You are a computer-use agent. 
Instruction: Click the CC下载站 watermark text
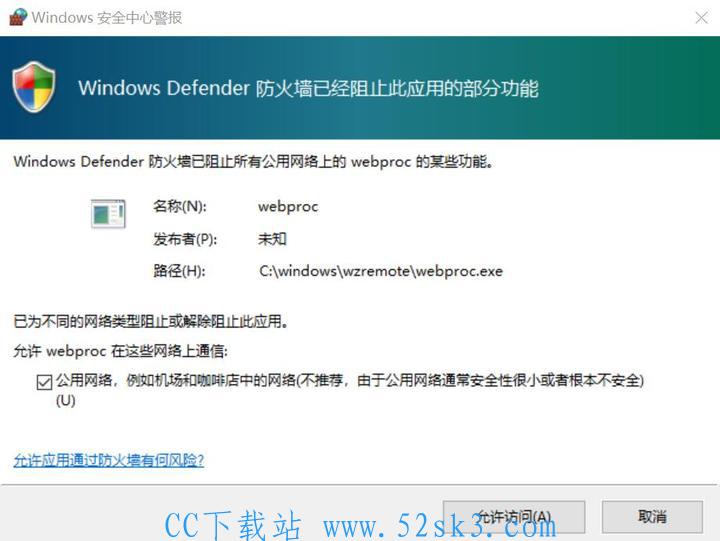pyautogui.click(x=360, y=525)
